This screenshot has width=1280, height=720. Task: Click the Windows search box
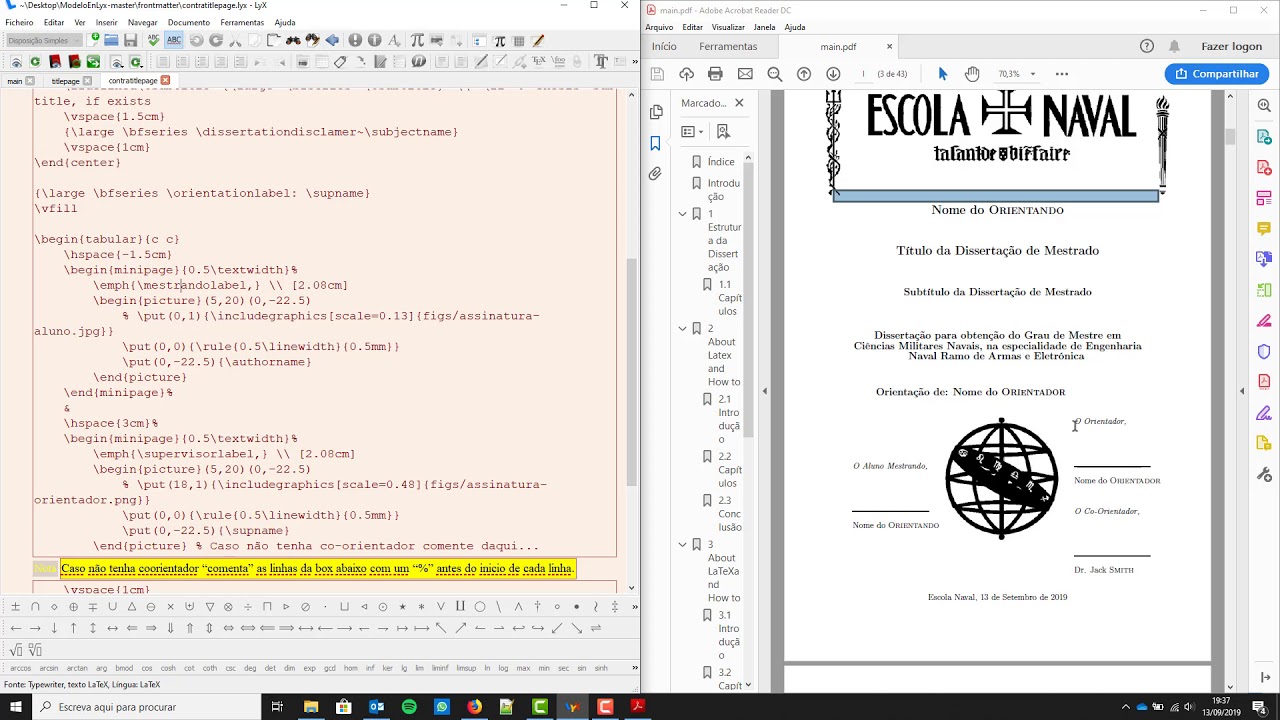(148, 707)
